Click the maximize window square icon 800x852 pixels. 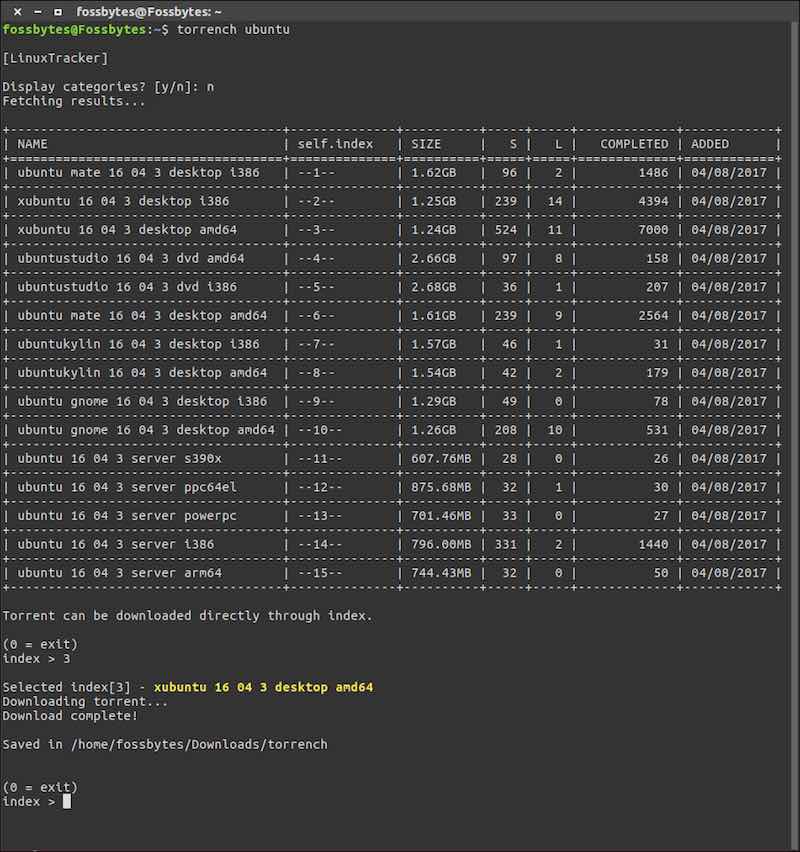click(58, 11)
